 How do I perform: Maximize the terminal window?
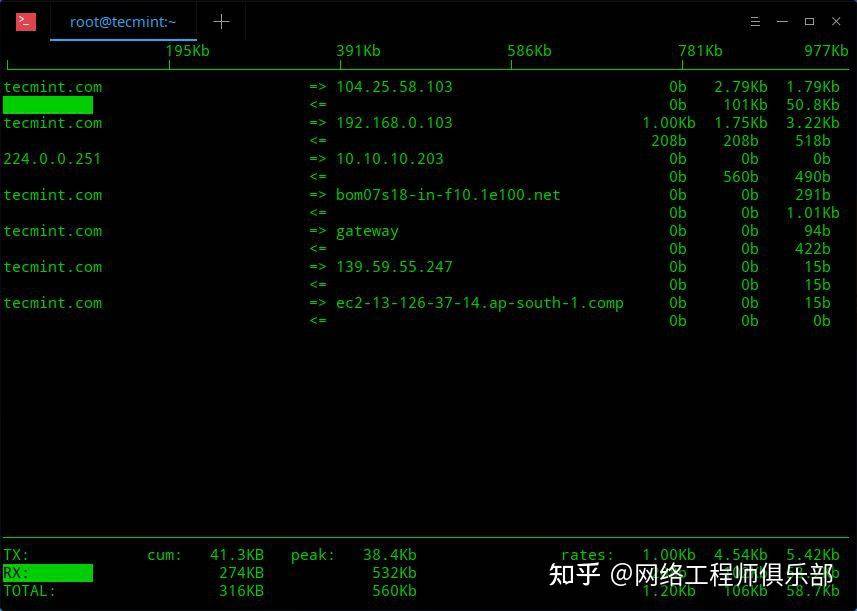(809, 21)
